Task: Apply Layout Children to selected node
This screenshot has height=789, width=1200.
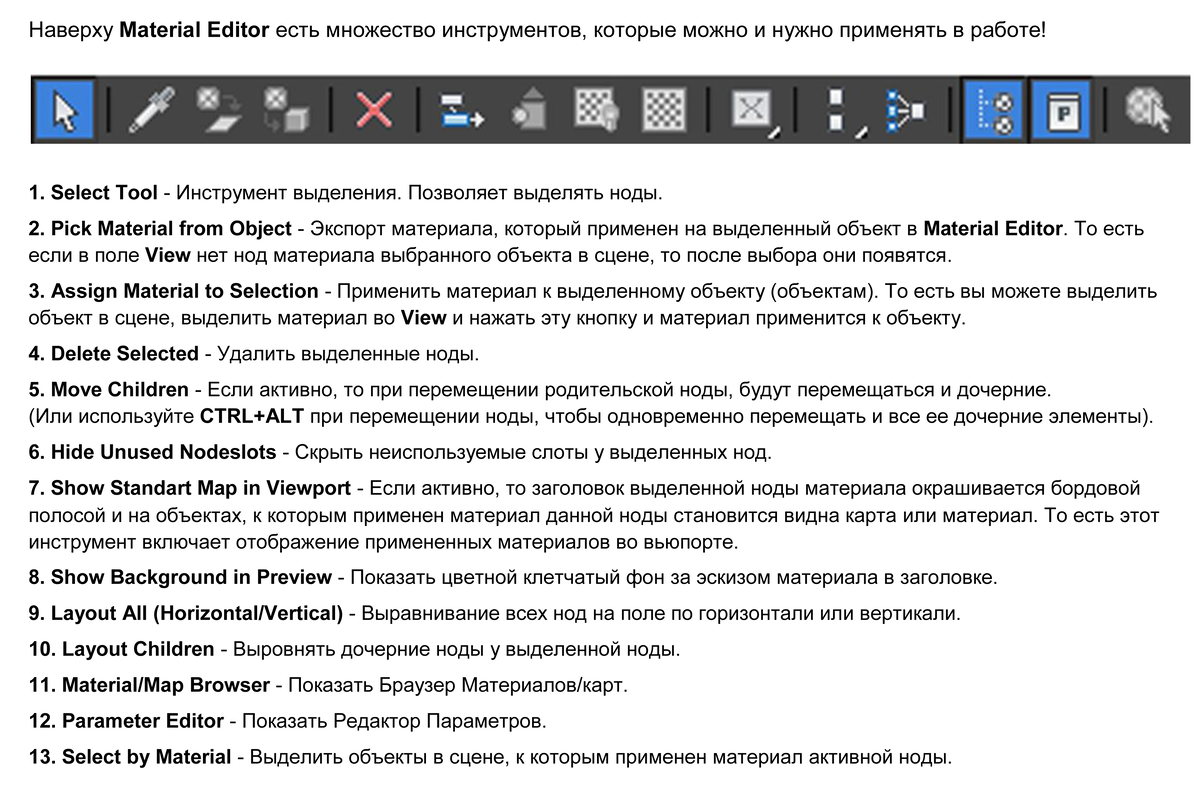Action: (905, 110)
